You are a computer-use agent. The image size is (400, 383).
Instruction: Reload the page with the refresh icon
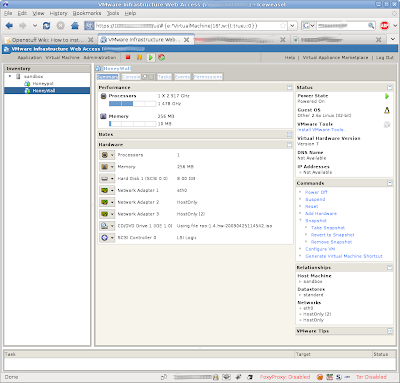[47, 26]
